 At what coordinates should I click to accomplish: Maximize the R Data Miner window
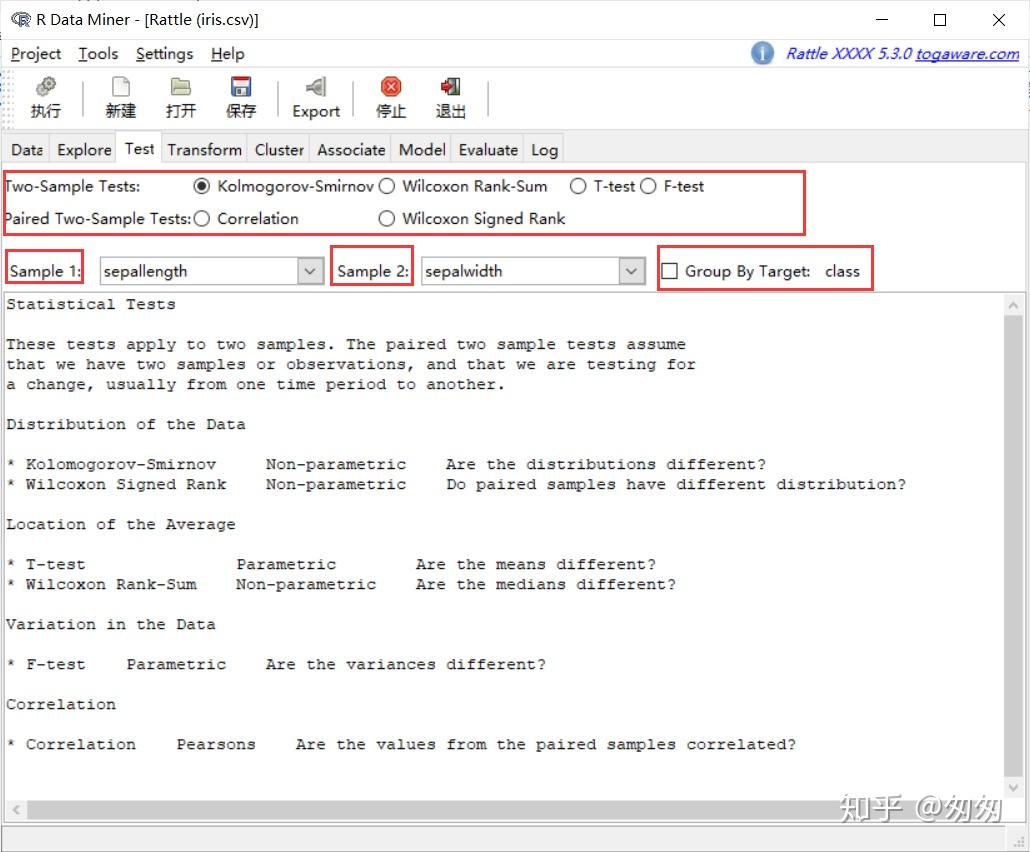[940, 20]
